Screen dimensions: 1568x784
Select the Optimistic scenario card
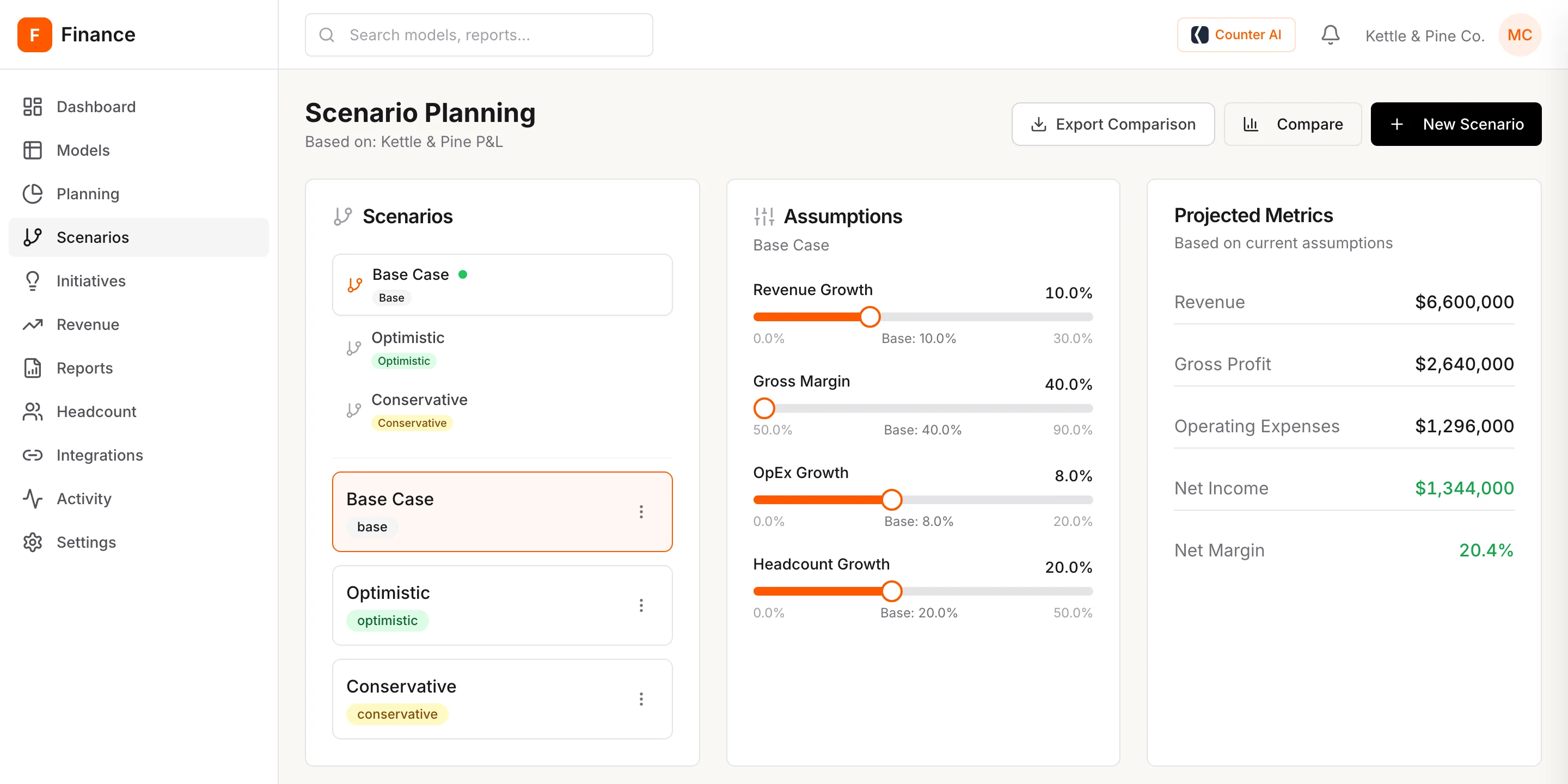tap(502, 605)
